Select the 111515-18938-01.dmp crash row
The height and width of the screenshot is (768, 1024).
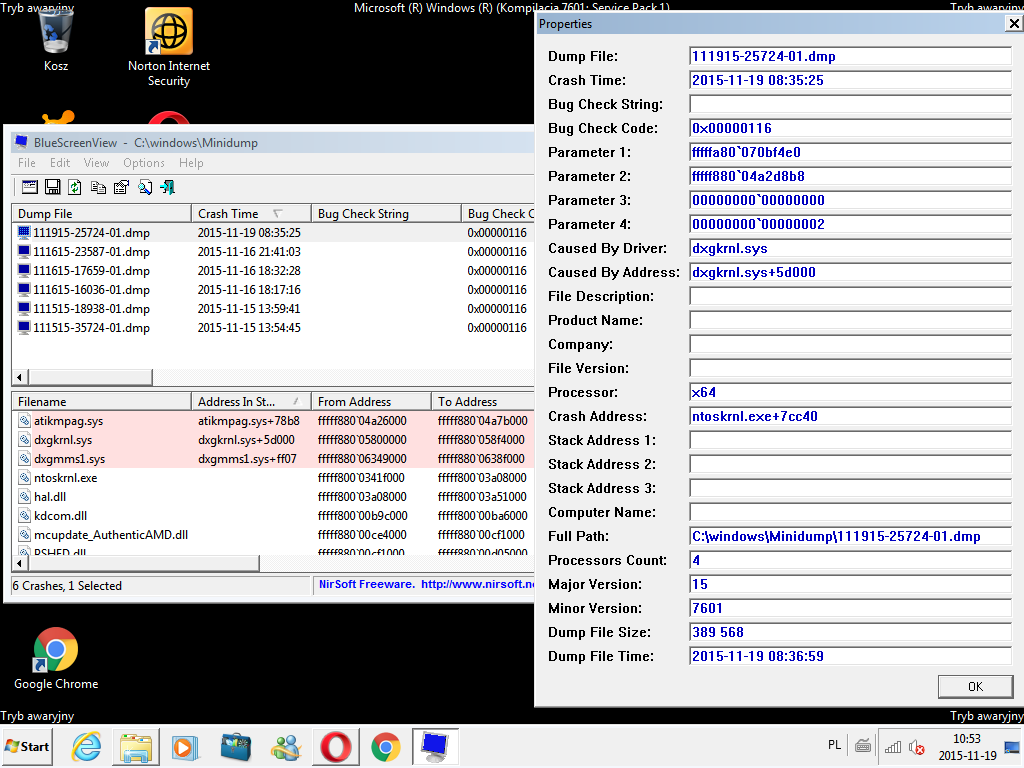(x=273, y=308)
